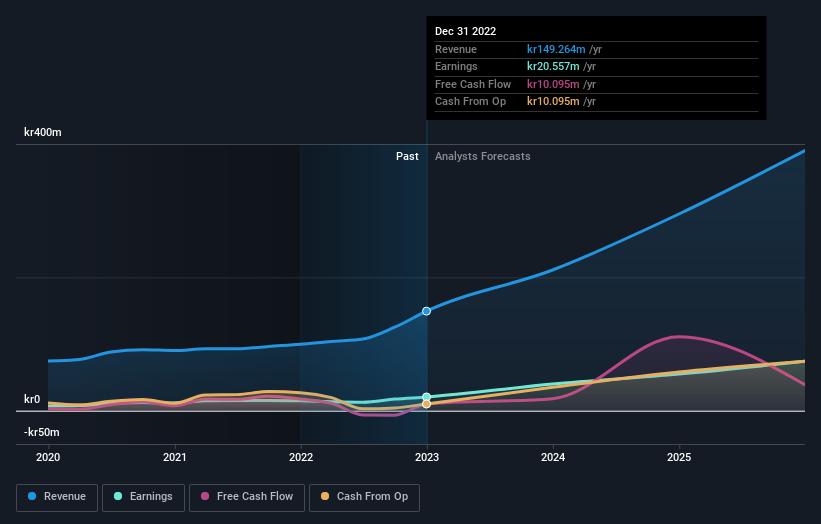Image resolution: width=821 pixels, height=524 pixels.
Task: Click the Dec 31 2022 tooltip date
Action: tap(465, 31)
